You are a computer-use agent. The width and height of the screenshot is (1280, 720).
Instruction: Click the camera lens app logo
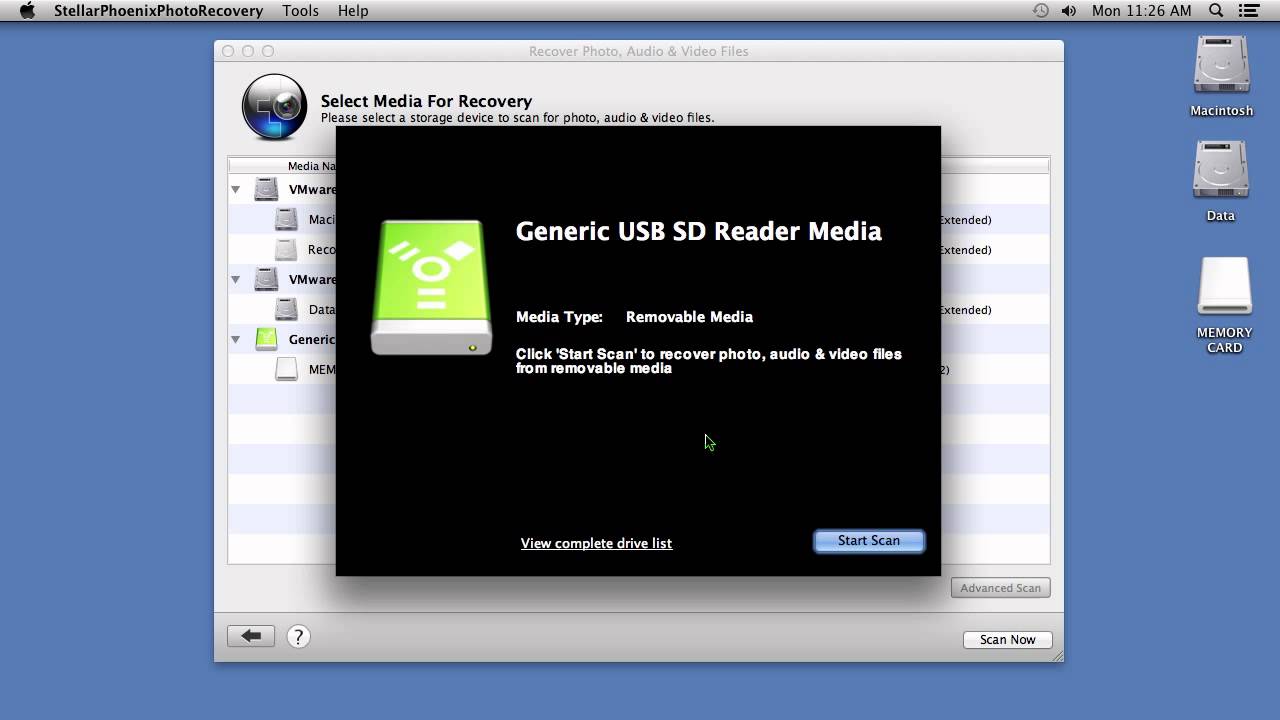[x=274, y=107]
